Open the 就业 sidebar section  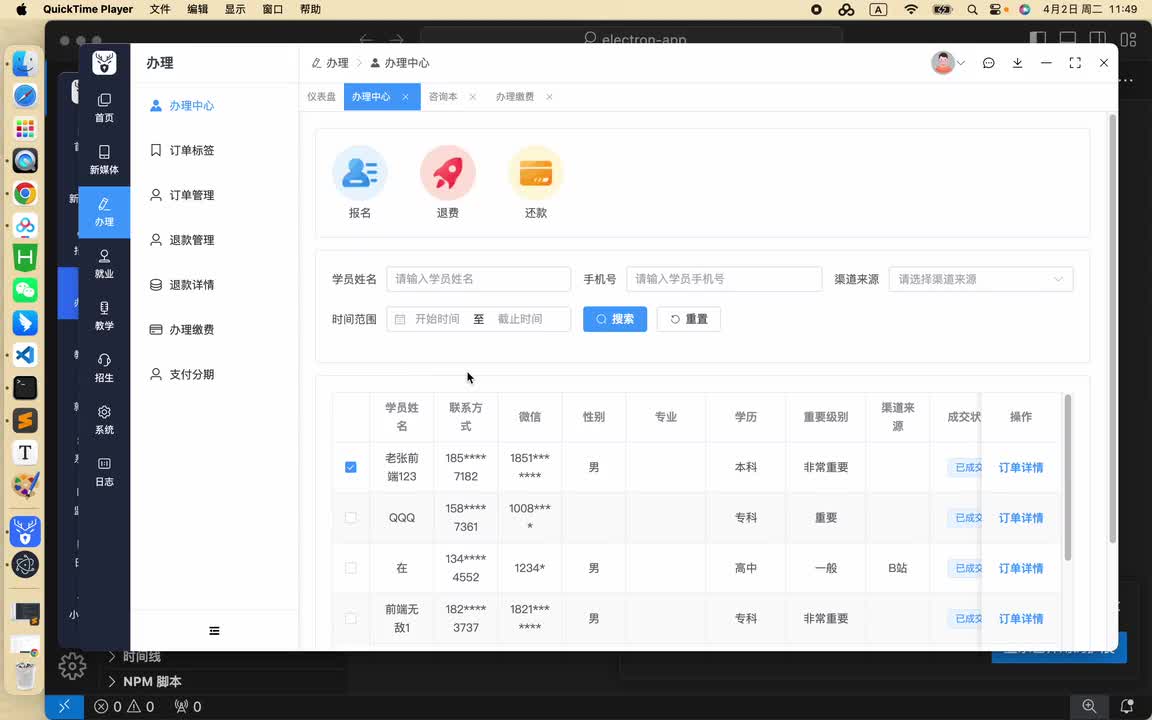(x=104, y=264)
